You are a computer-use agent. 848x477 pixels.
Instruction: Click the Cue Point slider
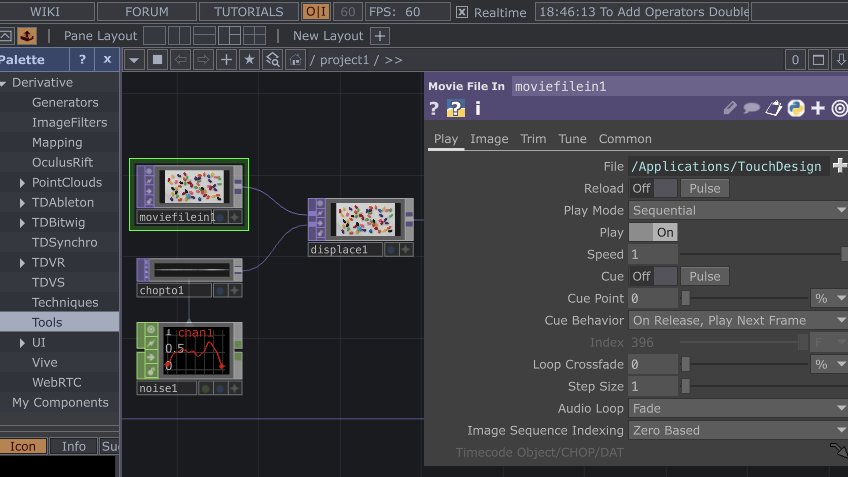click(x=744, y=298)
